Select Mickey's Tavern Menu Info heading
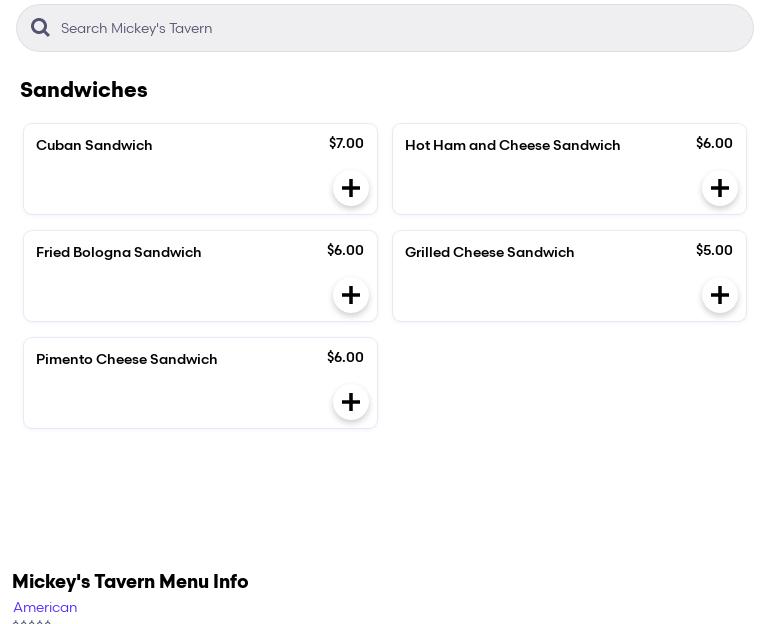770x624 pixels. 130,581
